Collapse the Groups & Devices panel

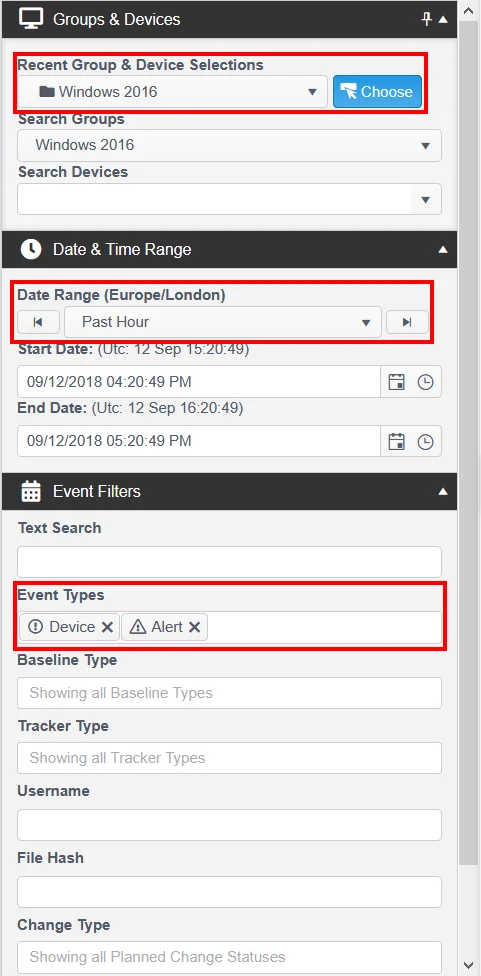pos(443,20)
